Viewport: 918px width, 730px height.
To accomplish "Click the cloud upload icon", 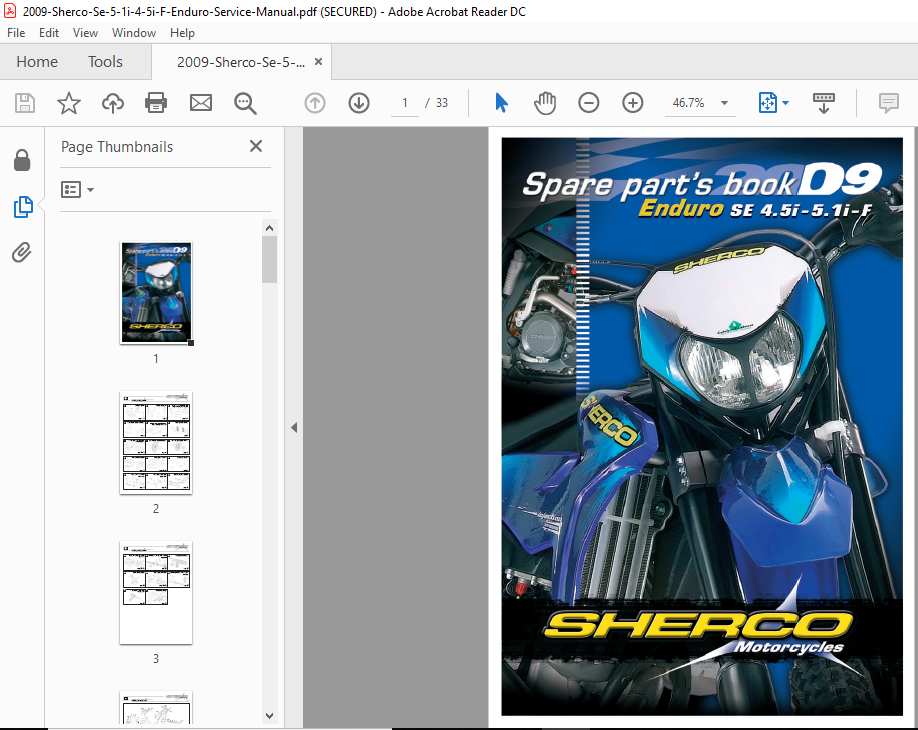I will coord(112,103).
